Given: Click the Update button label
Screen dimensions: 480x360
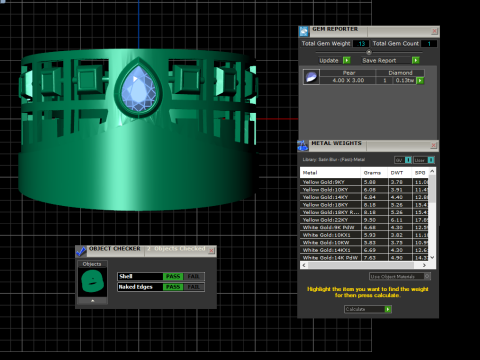Looking at the screenshot, I should [329, 60].
